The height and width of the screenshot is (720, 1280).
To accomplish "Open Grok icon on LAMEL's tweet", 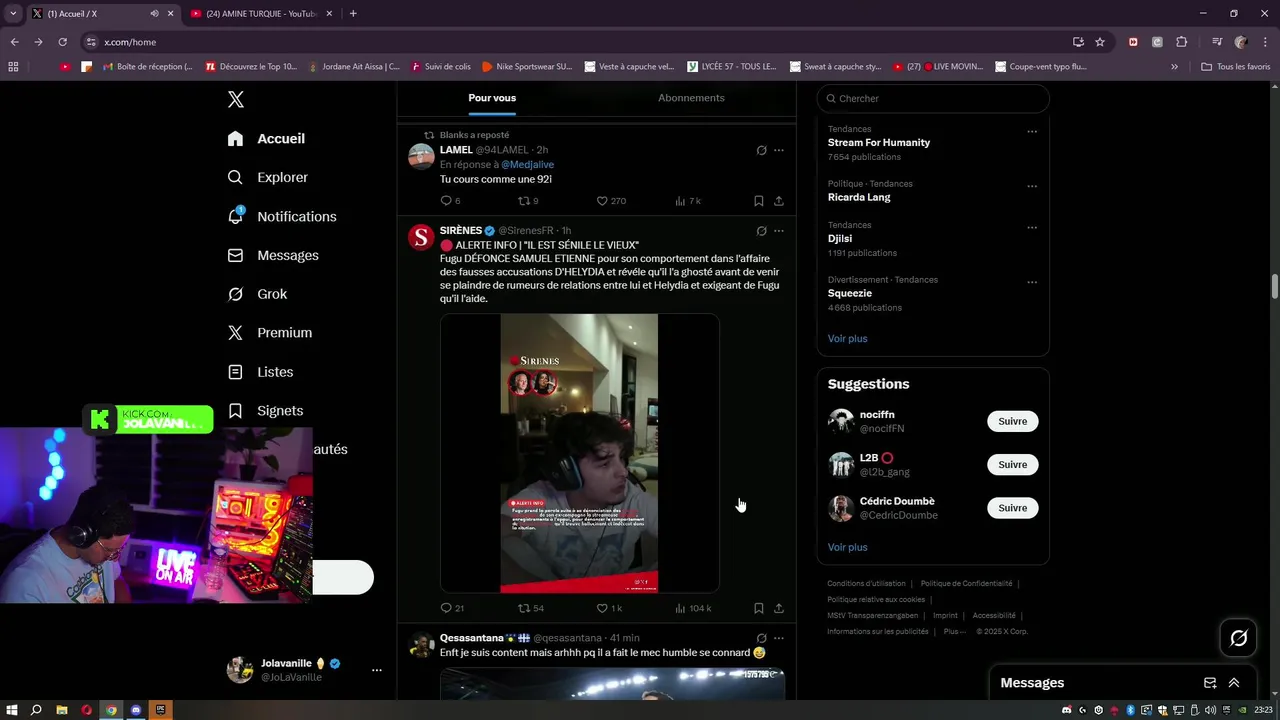I will 761,150.
